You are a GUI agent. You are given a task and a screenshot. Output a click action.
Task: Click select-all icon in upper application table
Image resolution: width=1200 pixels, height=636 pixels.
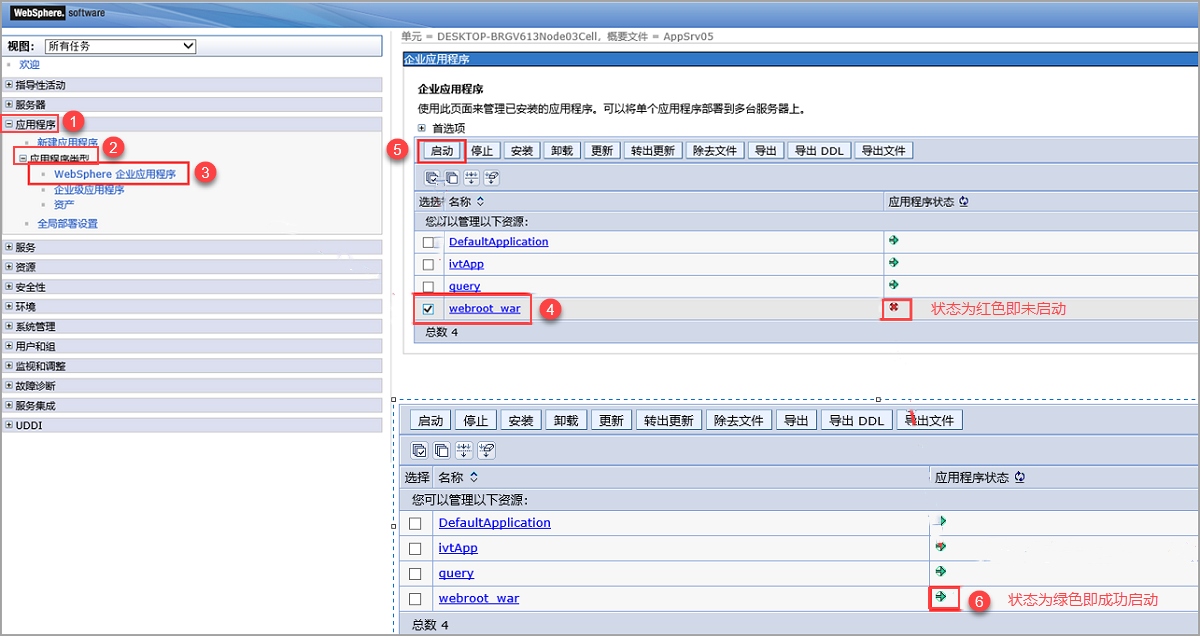[433, 178]
